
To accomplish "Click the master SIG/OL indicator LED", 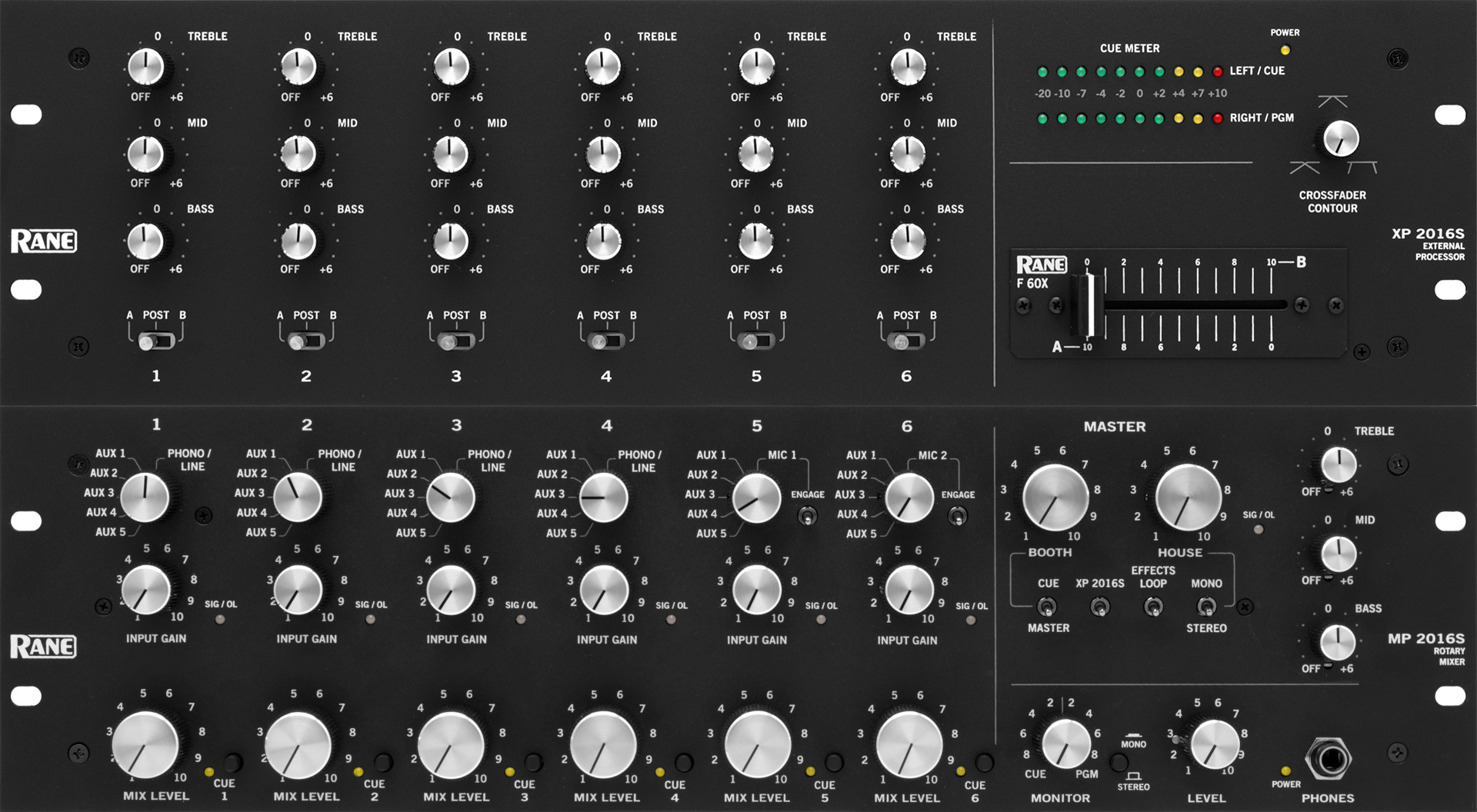I will 1259,529.
